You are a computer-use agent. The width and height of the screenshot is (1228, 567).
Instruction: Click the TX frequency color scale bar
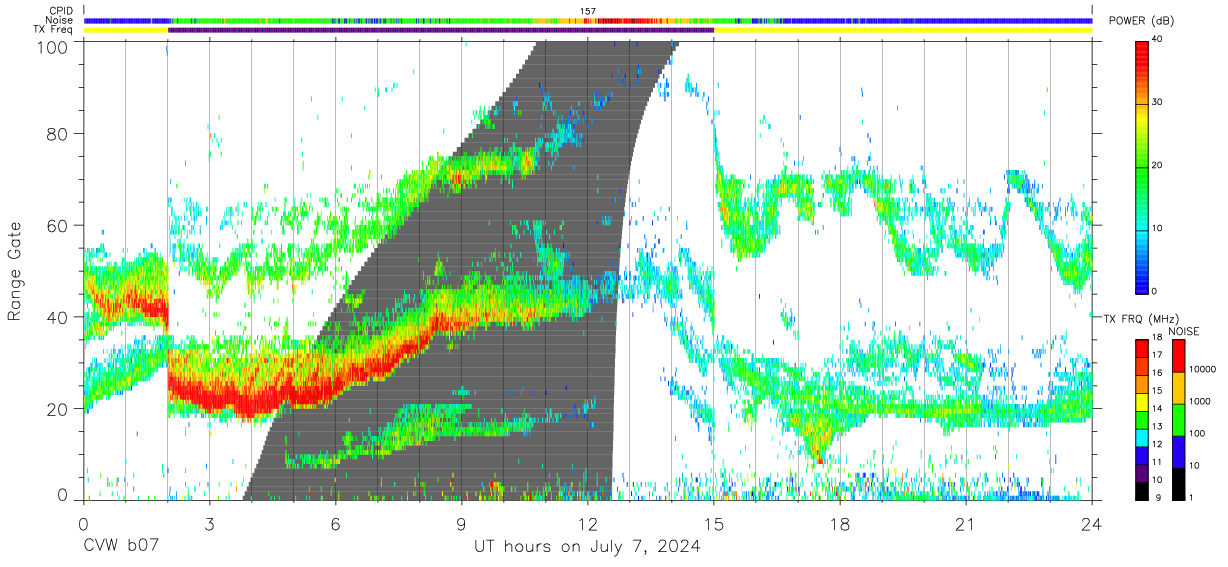coord(1140,420)
